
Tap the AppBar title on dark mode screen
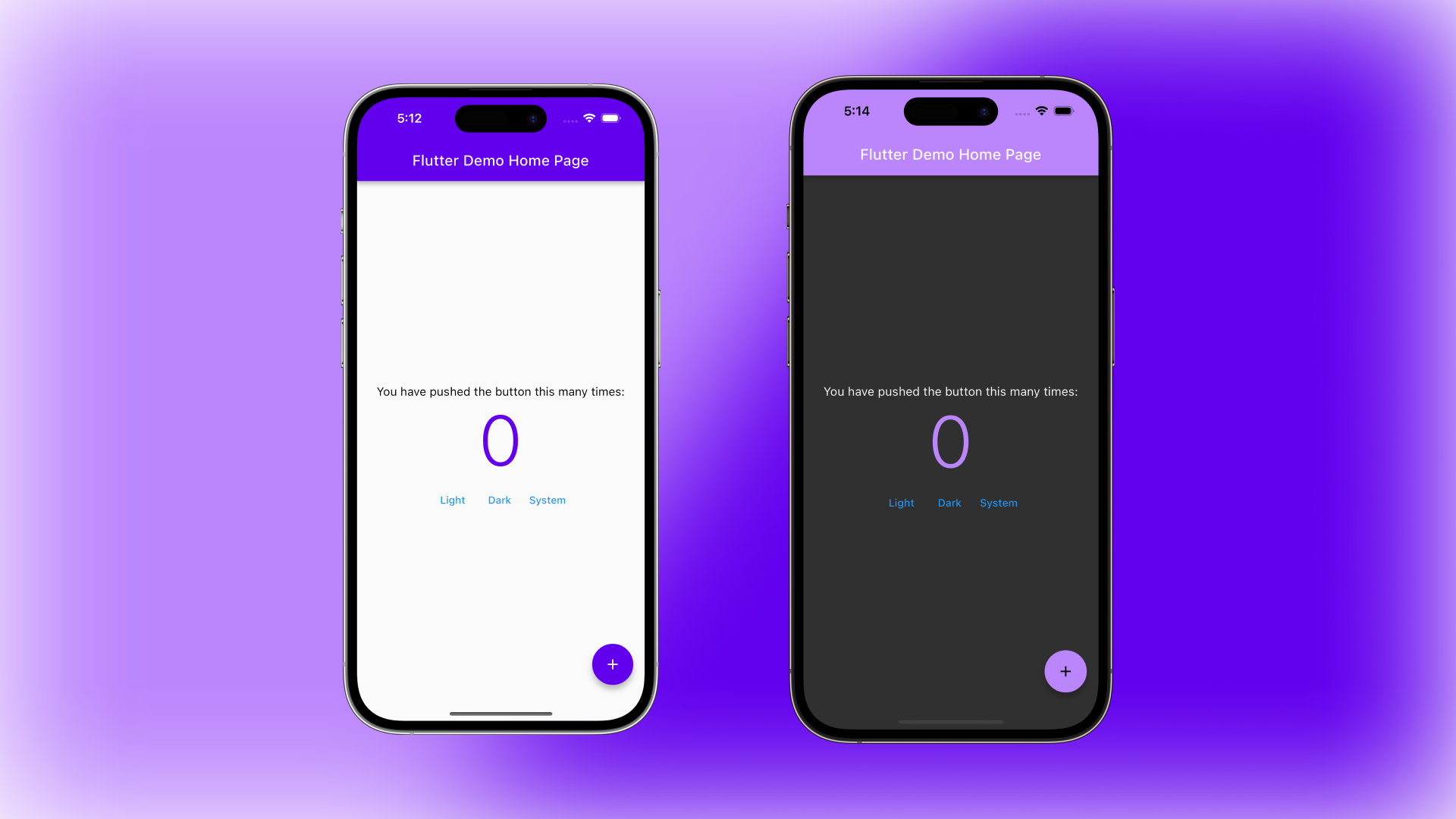tap(950, 154)
